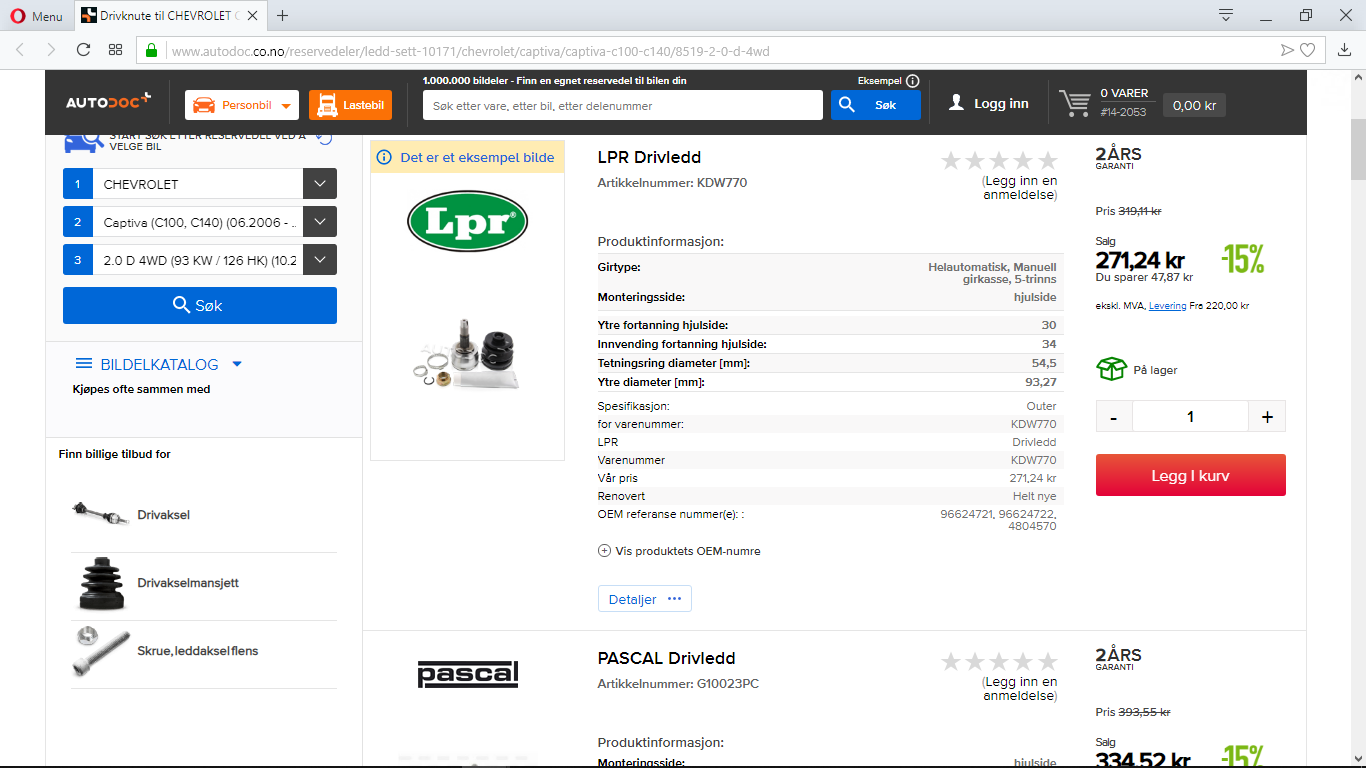
Task: Open the Opera Menu button
Action: [36, 16]
